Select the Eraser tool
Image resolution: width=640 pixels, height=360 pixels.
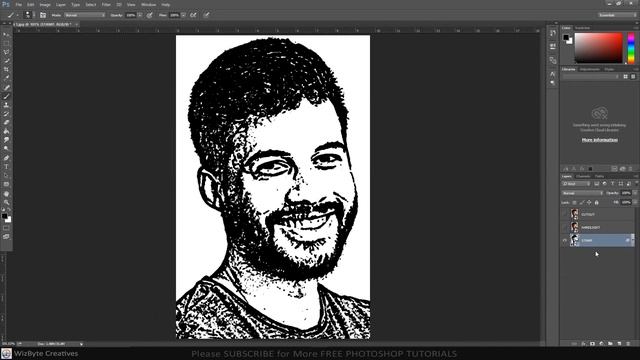pyautogui.click(x=6, y=122)
